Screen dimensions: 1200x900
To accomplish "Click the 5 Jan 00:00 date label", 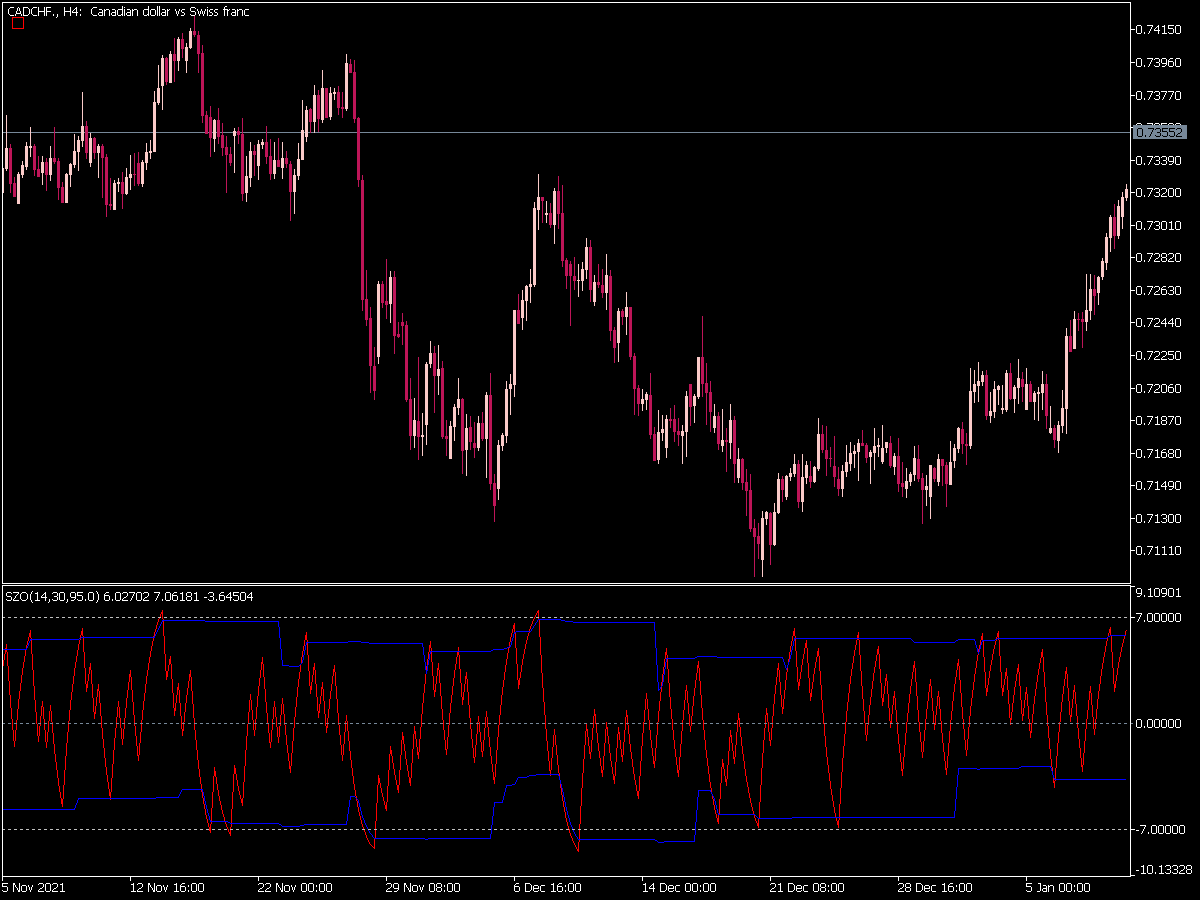I will point(1060,887).
